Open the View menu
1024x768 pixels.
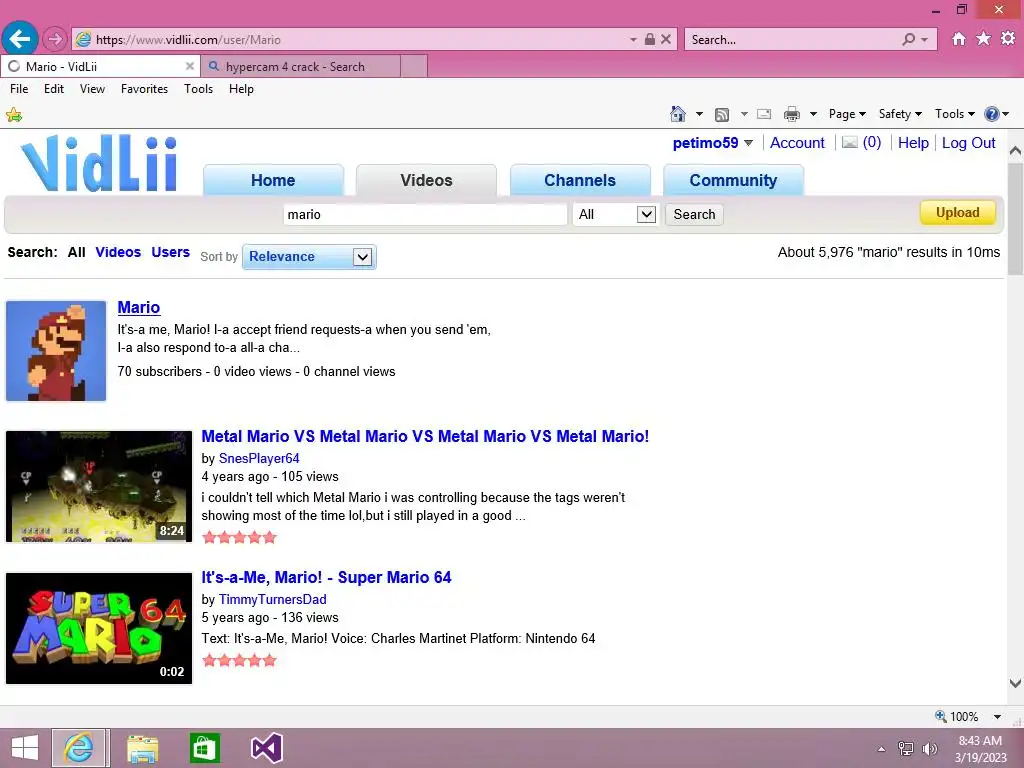92,89
